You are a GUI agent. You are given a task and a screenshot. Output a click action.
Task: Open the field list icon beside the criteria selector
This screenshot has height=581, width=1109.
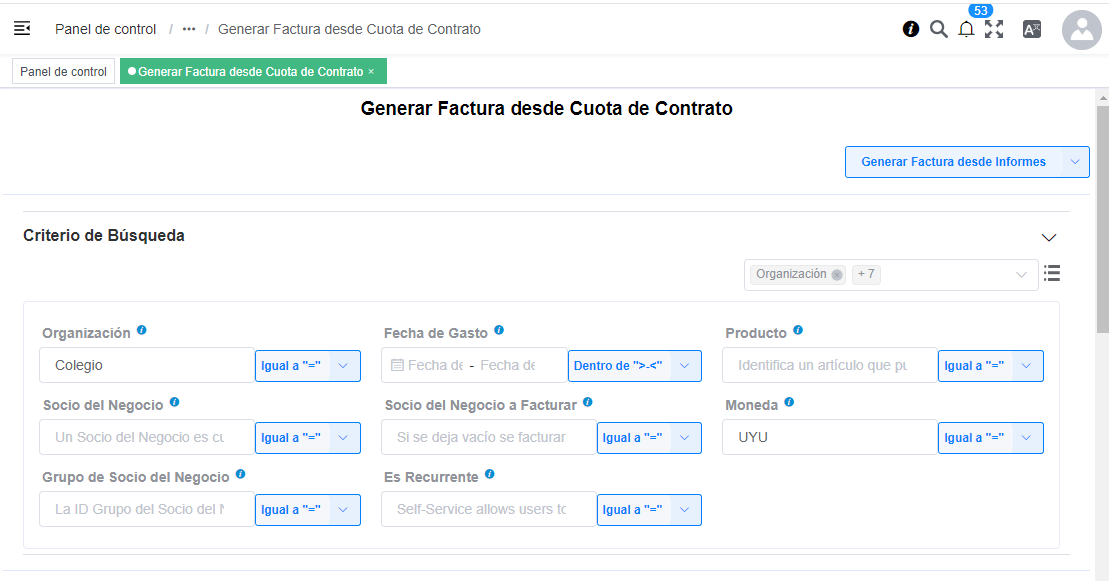[x=1051, y=272]
